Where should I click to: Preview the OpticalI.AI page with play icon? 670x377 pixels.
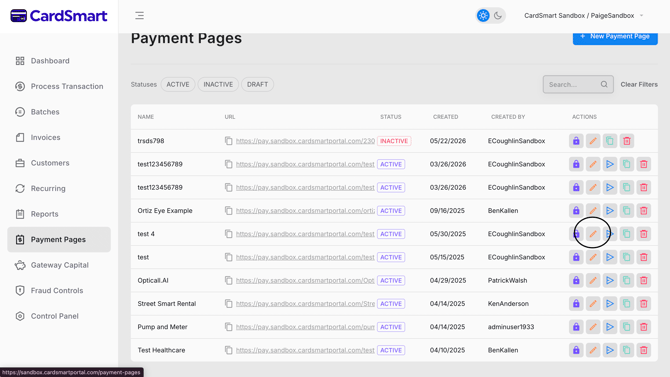click(x=610, y=280)
